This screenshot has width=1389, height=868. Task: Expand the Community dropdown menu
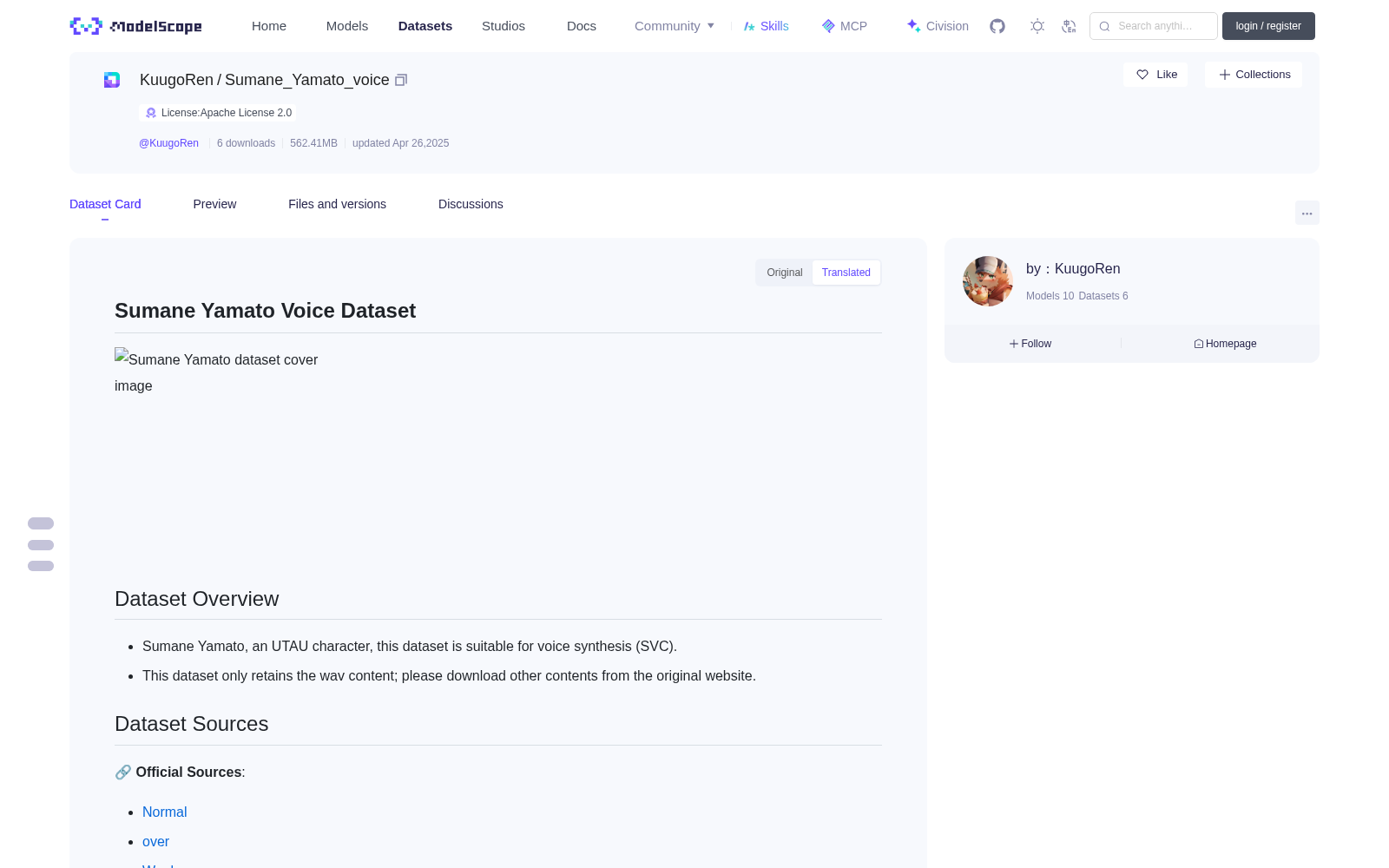675,26
